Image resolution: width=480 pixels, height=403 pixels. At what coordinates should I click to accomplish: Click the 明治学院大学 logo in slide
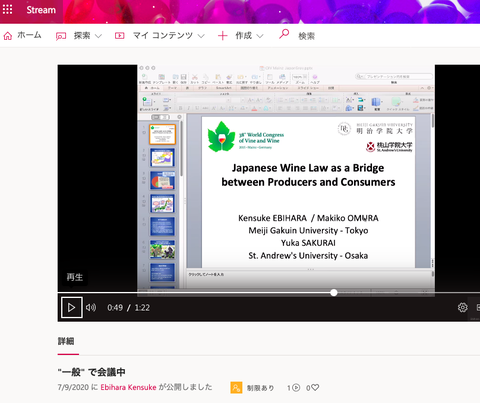[375, 129]
